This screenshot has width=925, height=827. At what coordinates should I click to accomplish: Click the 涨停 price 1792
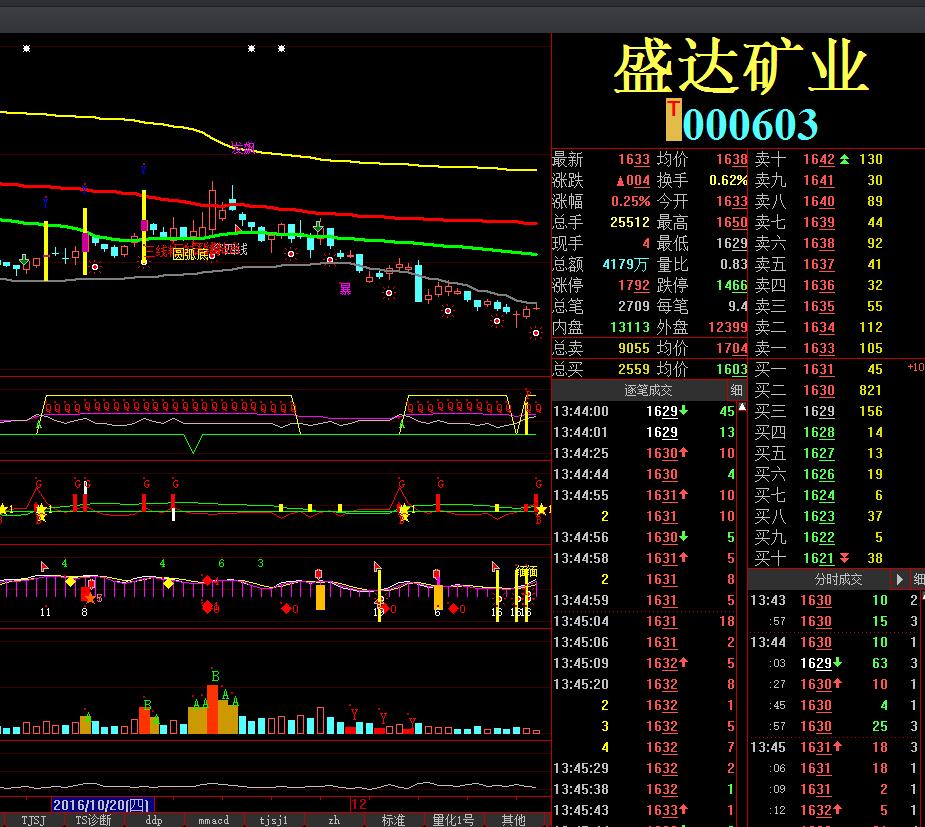click(x=634, y=285)
